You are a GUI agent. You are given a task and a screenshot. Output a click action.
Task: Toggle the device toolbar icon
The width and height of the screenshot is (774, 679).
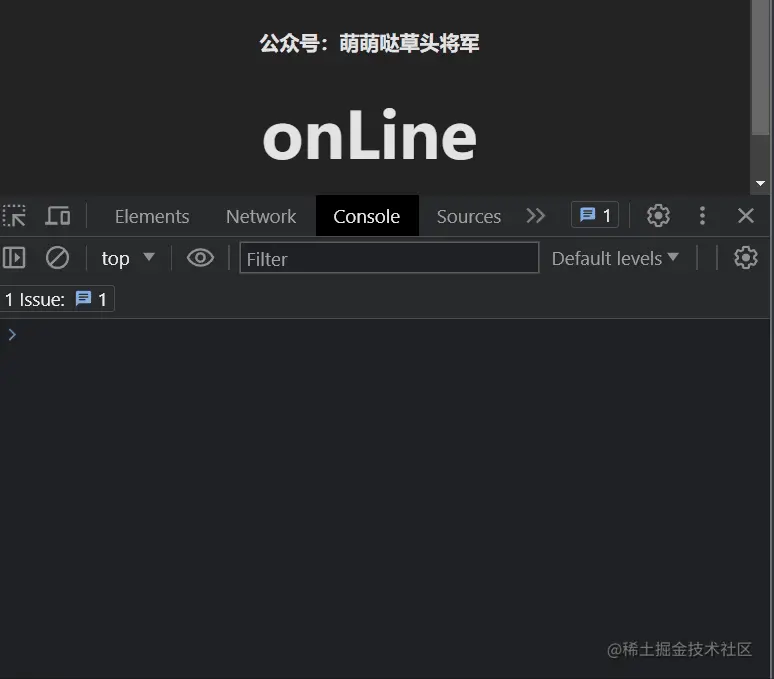click(x=58, y=216)
